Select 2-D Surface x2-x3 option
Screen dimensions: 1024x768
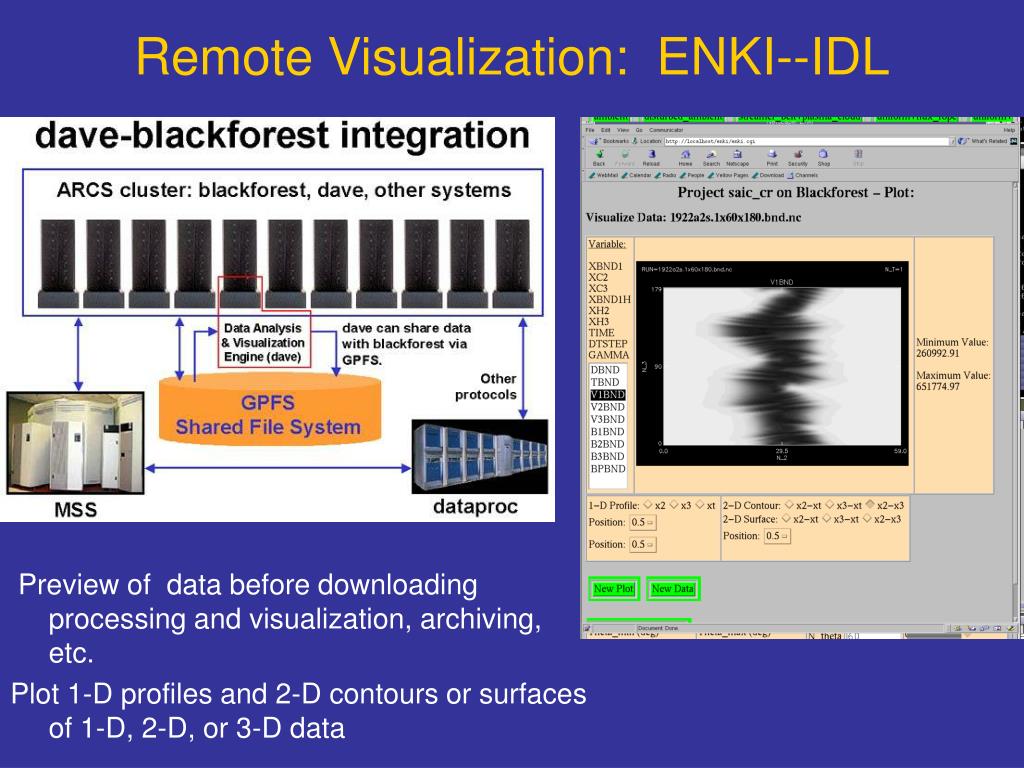point(867,519)
